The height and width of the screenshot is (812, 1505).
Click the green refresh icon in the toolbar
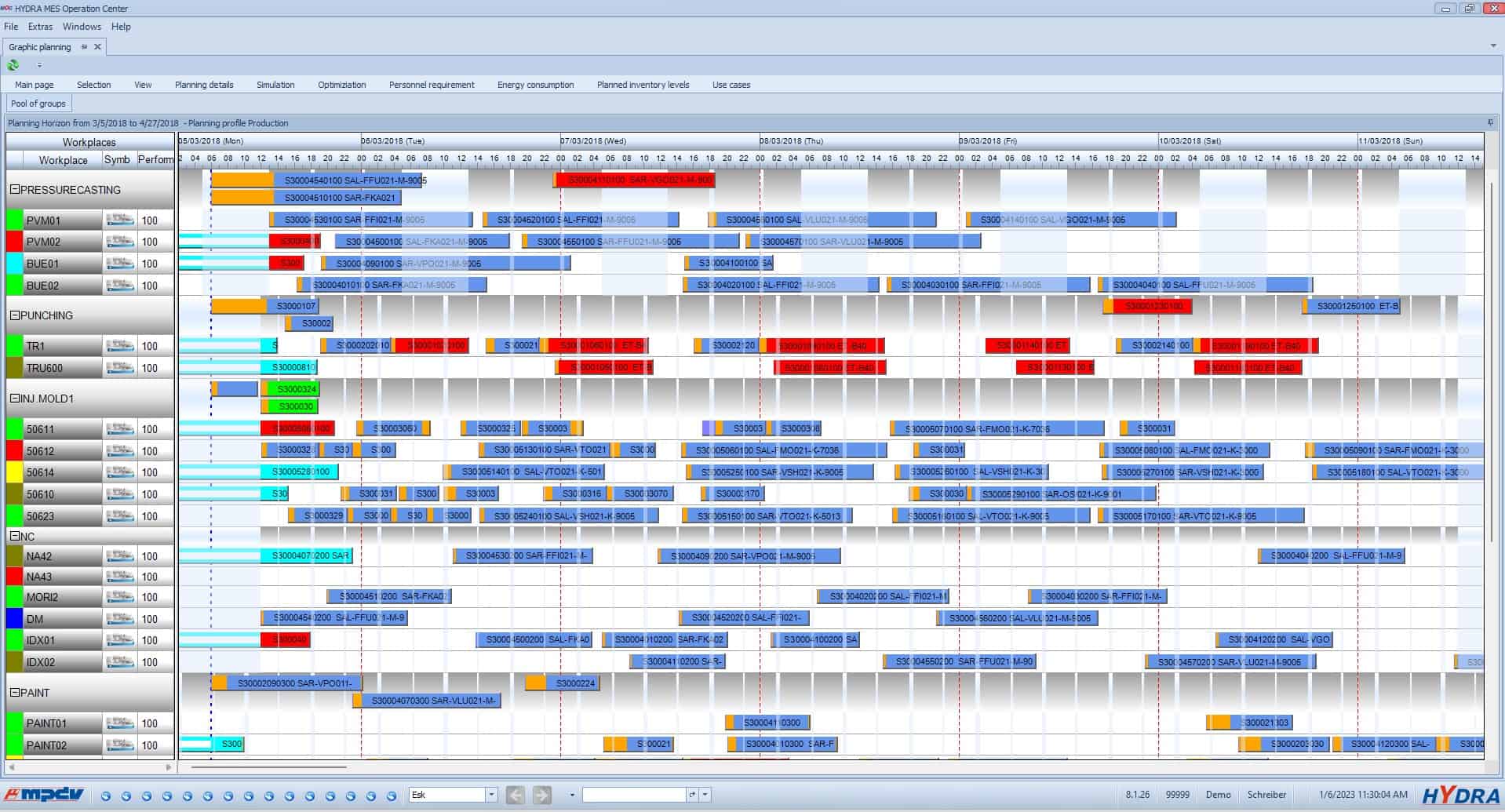pyautogui.click(x=13, y=65)
